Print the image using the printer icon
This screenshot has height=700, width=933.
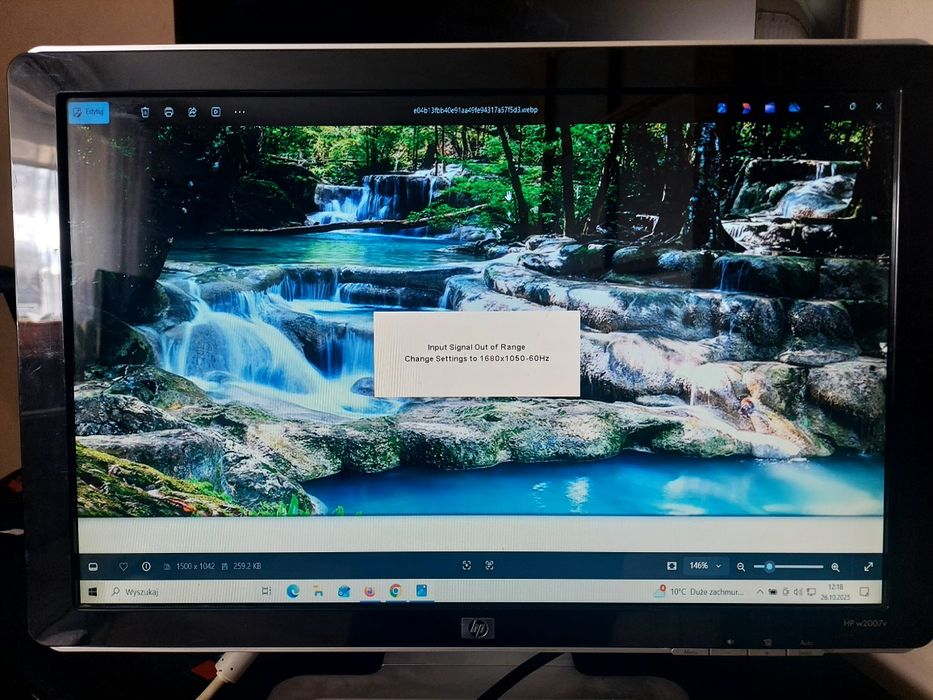click(x=169, y=112)
